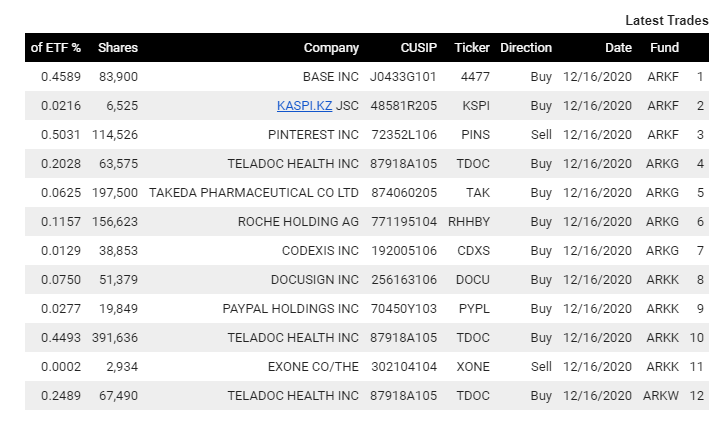This screenshot has width=722, height=421.
Task: Click the ARKW fund cell
Action: click(x=661, y=396)
